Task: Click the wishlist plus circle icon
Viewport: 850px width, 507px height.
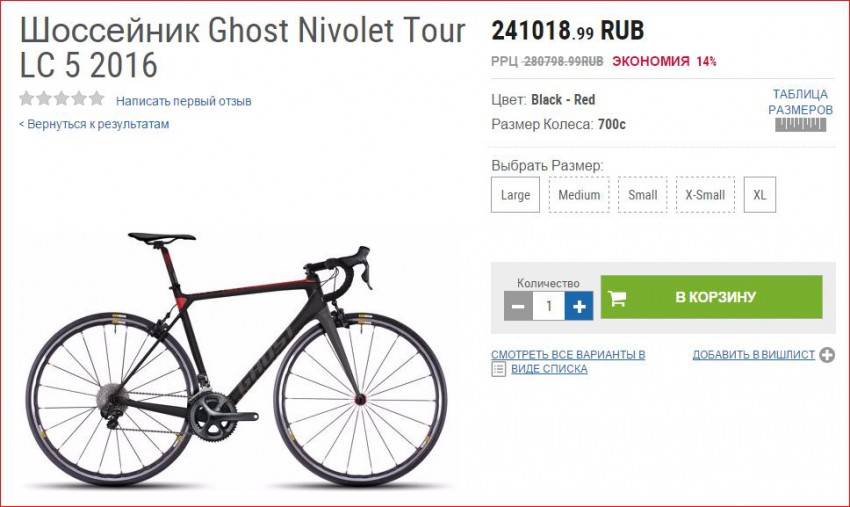Action: click(827, 355)
